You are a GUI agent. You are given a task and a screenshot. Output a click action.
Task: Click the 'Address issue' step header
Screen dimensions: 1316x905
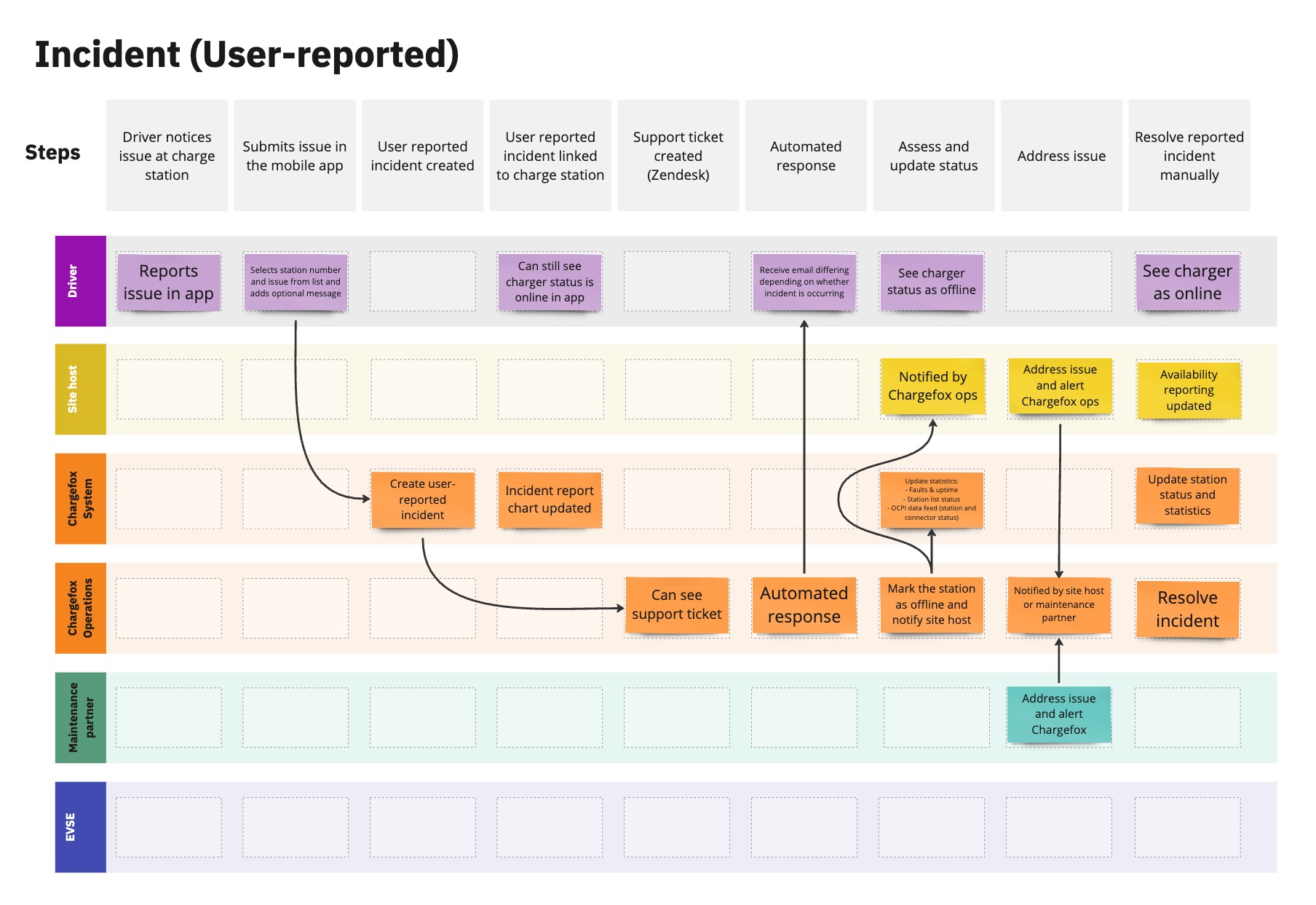pos(1061,156)
